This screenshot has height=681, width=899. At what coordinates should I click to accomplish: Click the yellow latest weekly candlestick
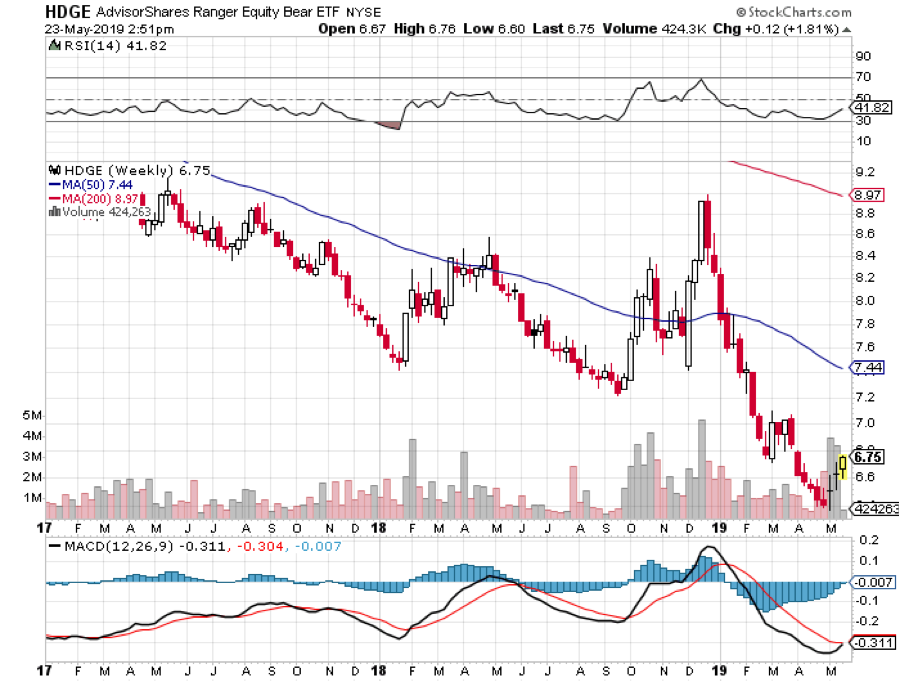[x=842, y=465]
